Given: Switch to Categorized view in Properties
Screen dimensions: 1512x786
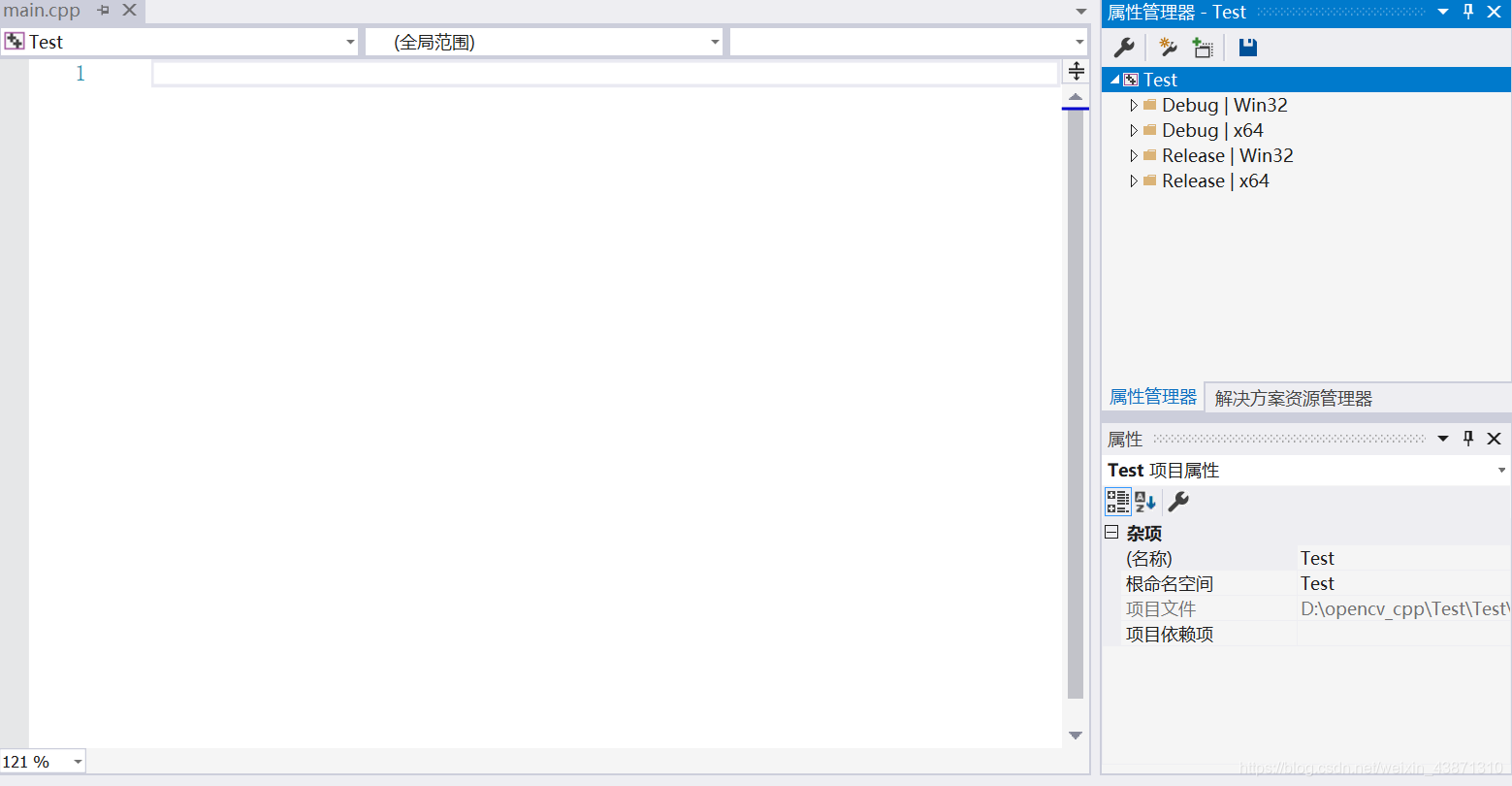Looking at the screenshot, I should (x=1118, y=502).
